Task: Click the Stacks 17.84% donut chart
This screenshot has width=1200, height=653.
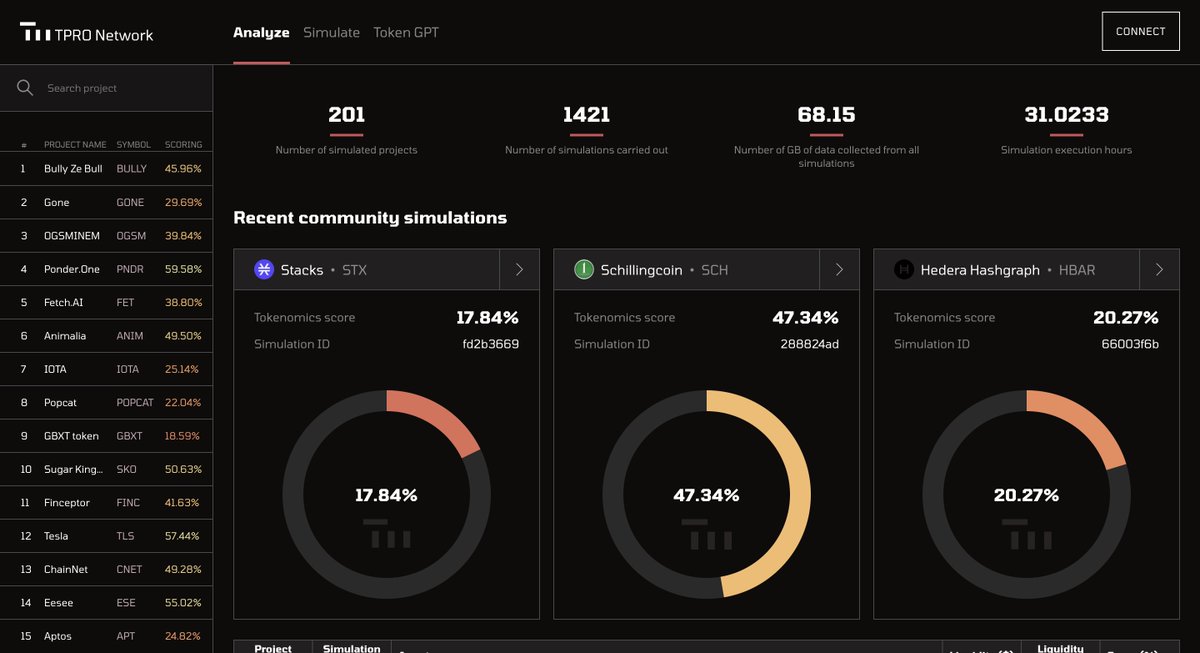Action: (x=386, y=494)
